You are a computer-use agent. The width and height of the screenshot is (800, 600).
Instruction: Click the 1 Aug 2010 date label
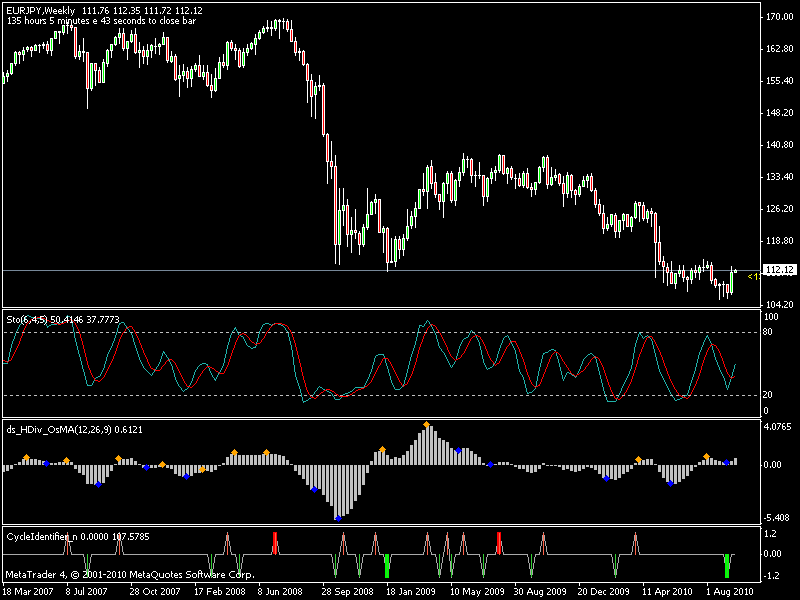(x=730, y=592)
